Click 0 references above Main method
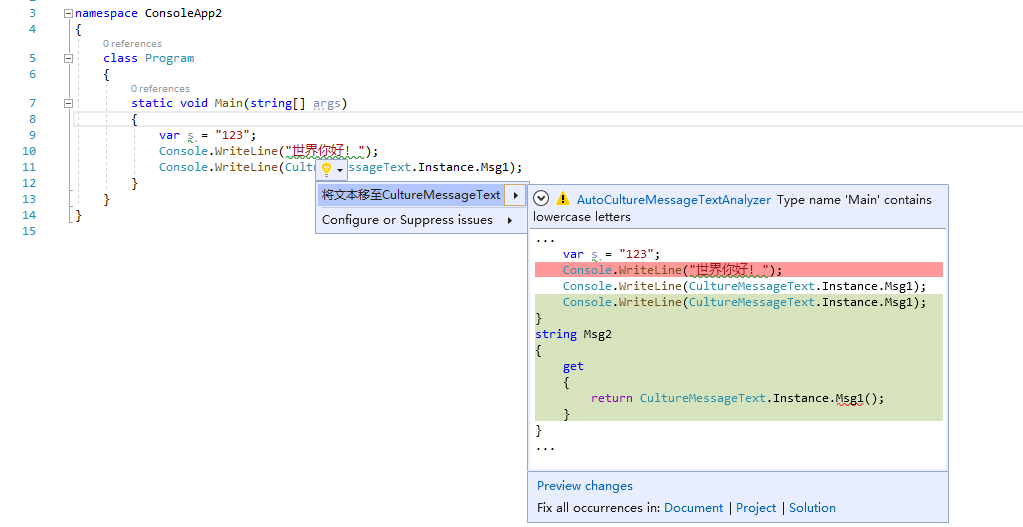 coord(160,89)
